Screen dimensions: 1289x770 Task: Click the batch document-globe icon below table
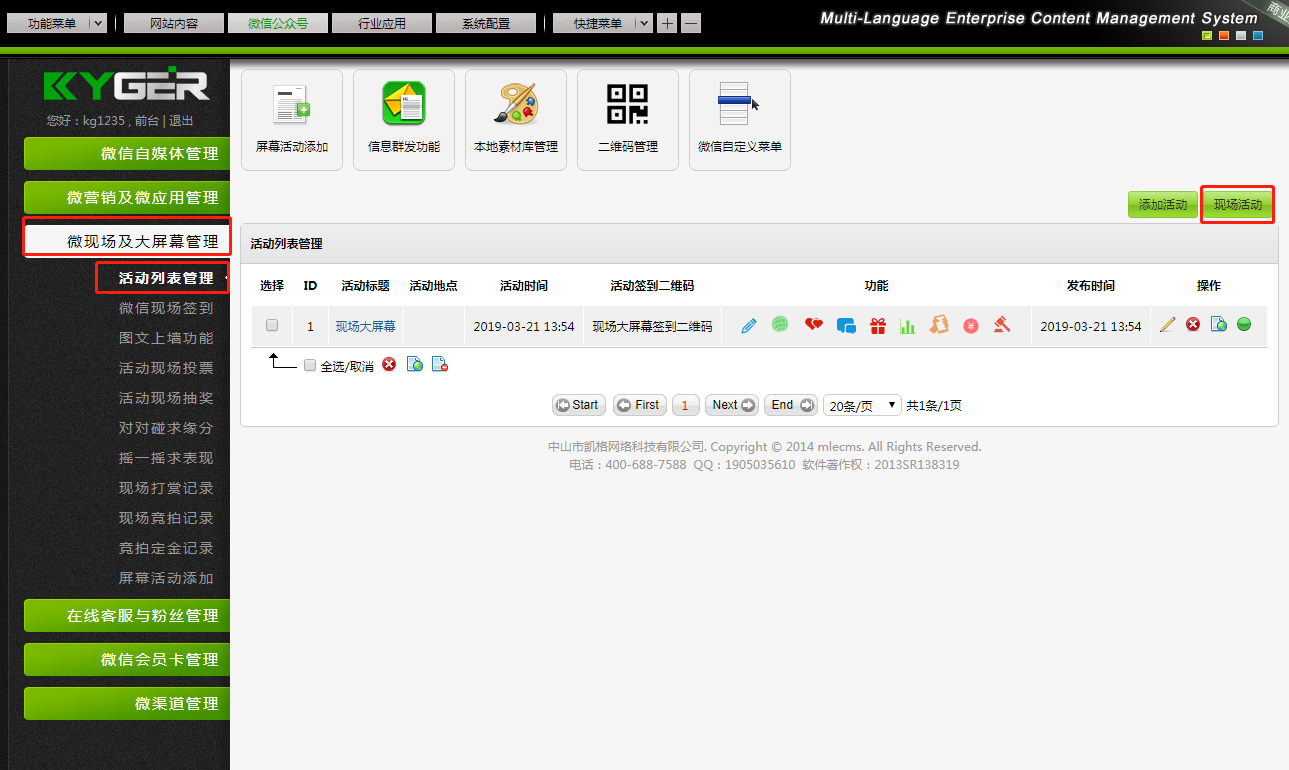click(414, 365)
